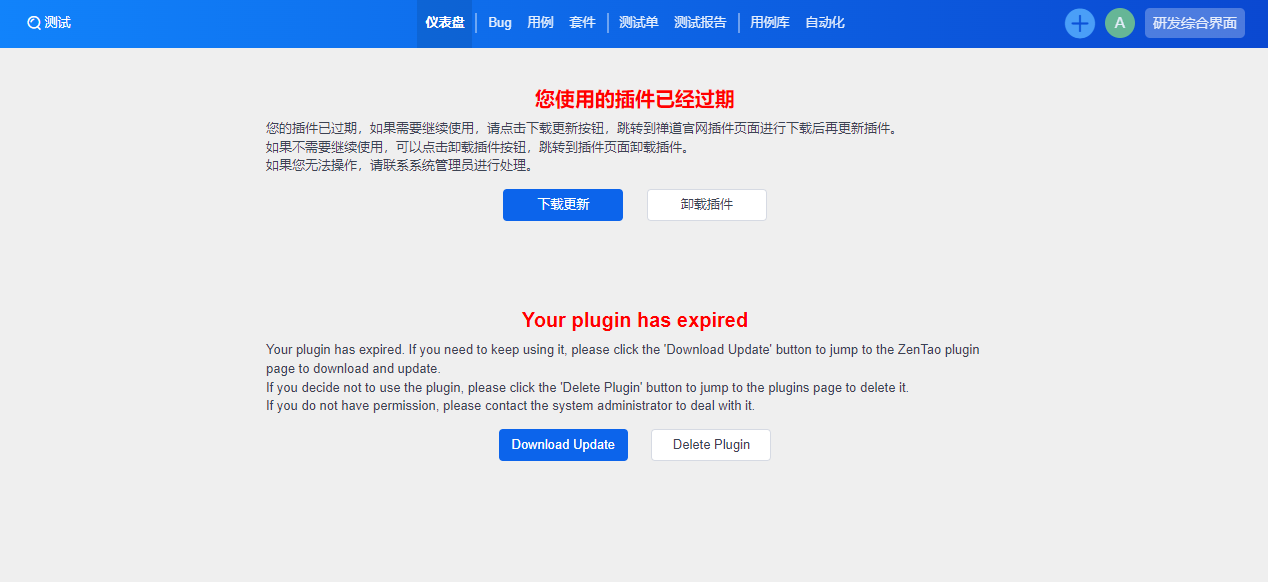The image size is (1268, 582).
Task: Go to the 用例 tab
Action: [x=540, y=23]
